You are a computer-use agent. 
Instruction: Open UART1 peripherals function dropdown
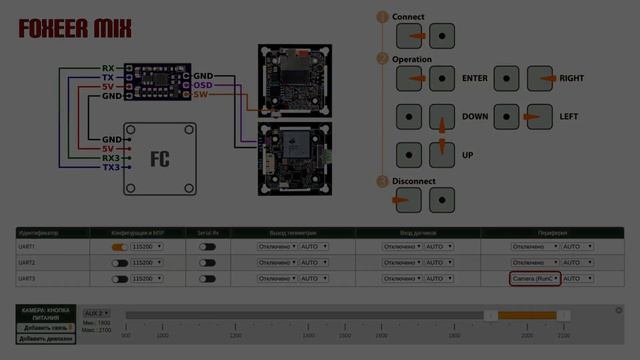[535, 247]
